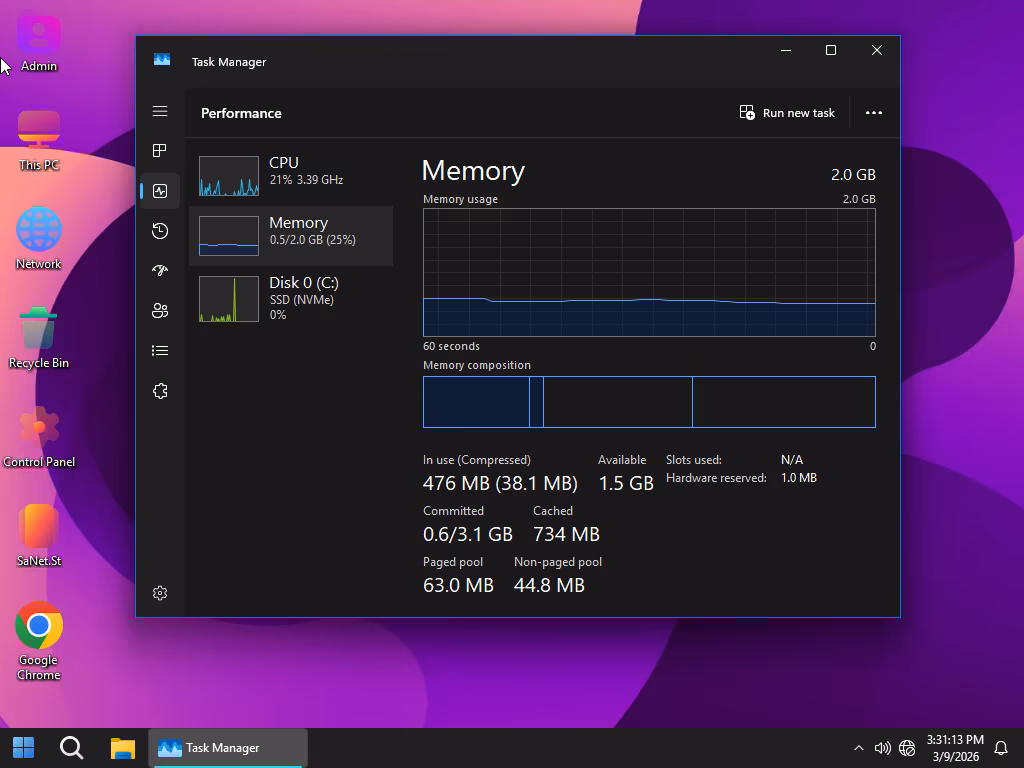The height and width of the screenshot is (768, 1024).
Task: Open the Details list sidebar icon
Action: tap(160, 351)
